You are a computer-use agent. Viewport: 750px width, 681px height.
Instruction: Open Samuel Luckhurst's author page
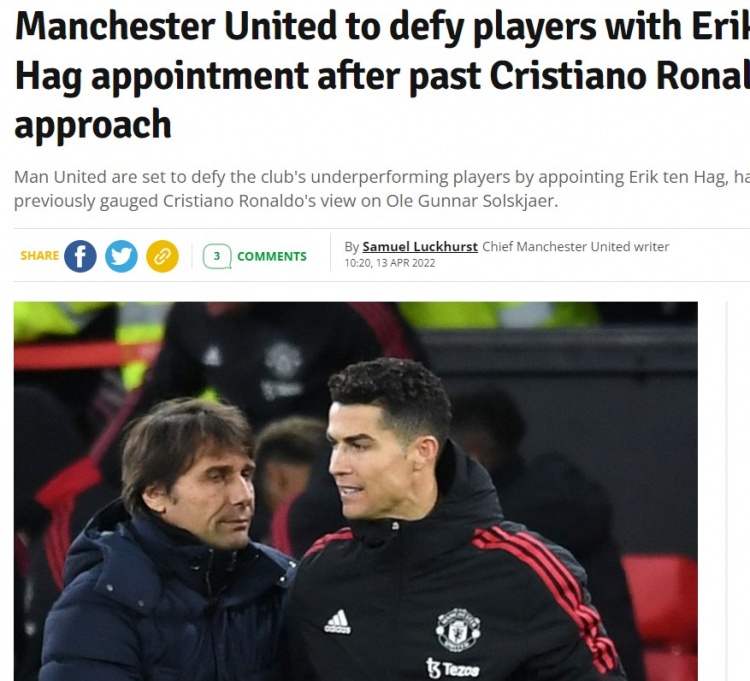420,247
